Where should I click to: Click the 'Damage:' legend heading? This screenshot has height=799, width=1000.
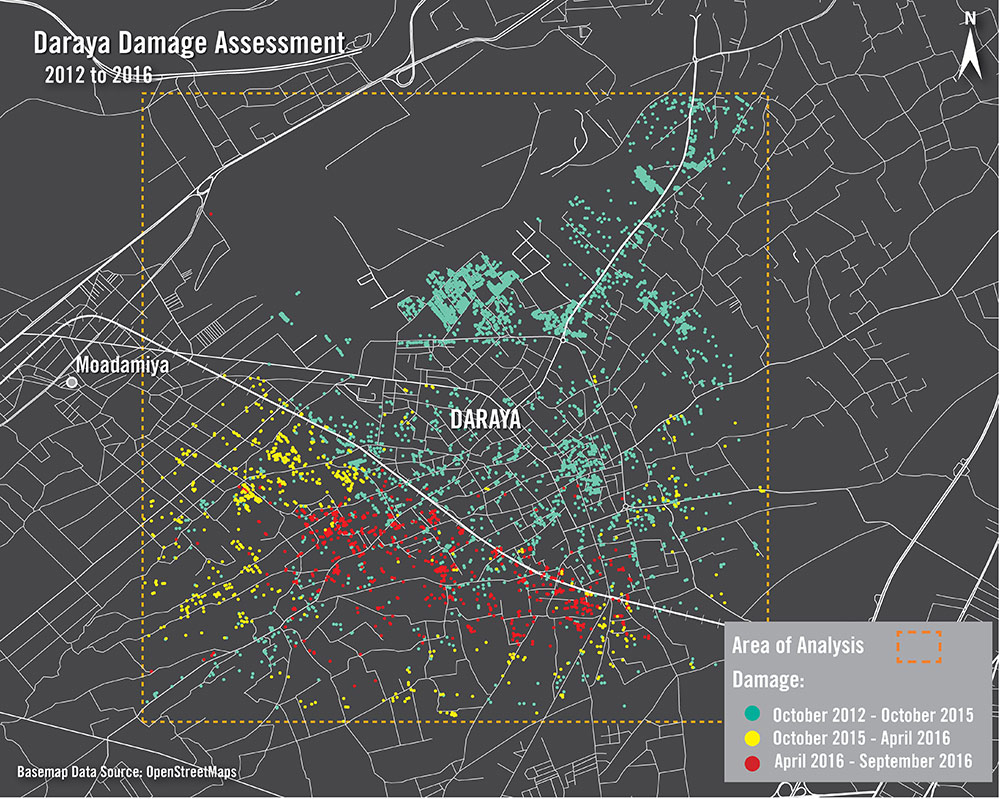tap(768, 680)
